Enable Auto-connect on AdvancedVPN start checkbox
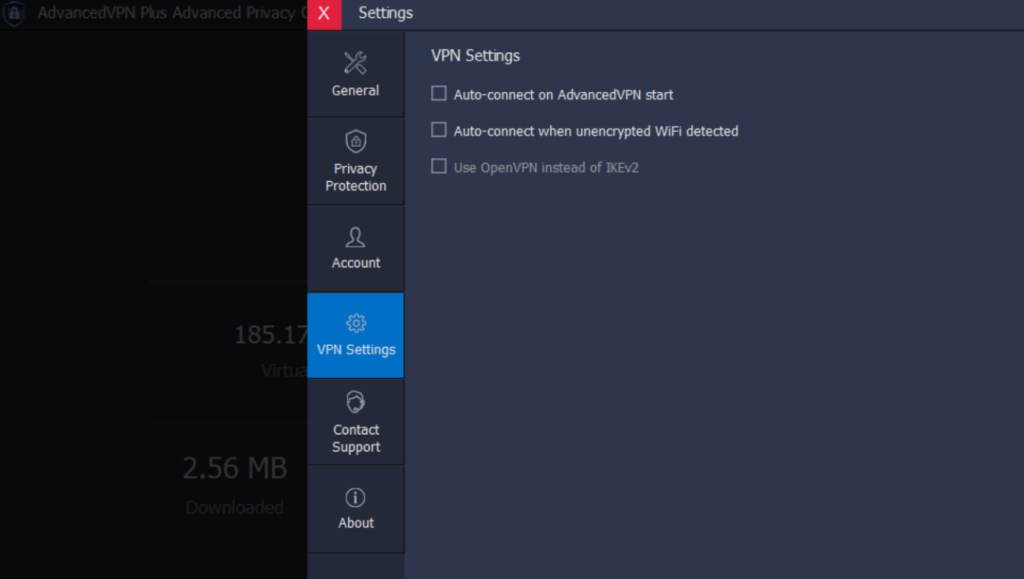The image size is (1024, 579). pos(439,93)
